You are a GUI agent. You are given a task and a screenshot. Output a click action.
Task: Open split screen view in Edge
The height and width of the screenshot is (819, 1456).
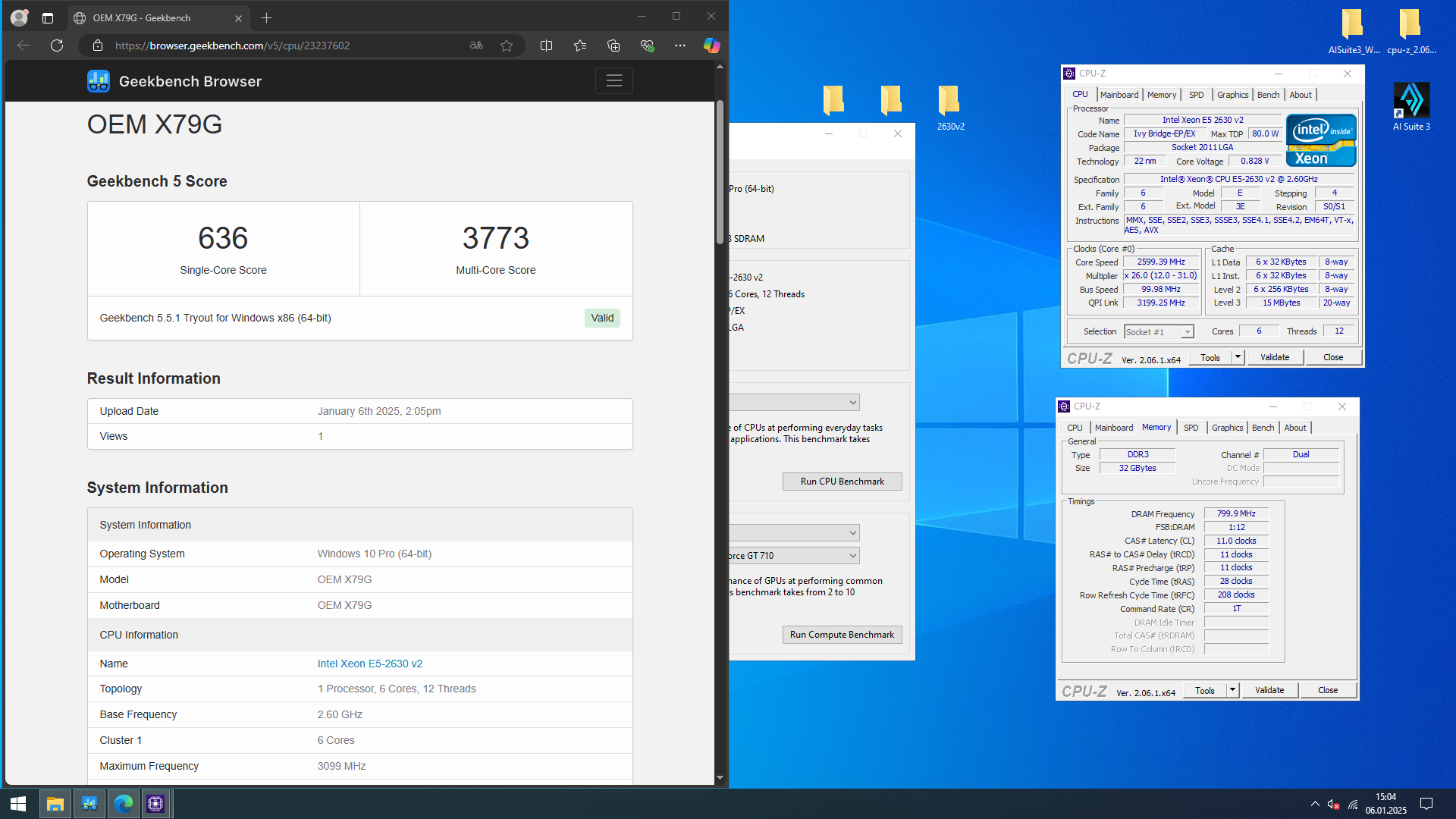click(x=546, y=45)
